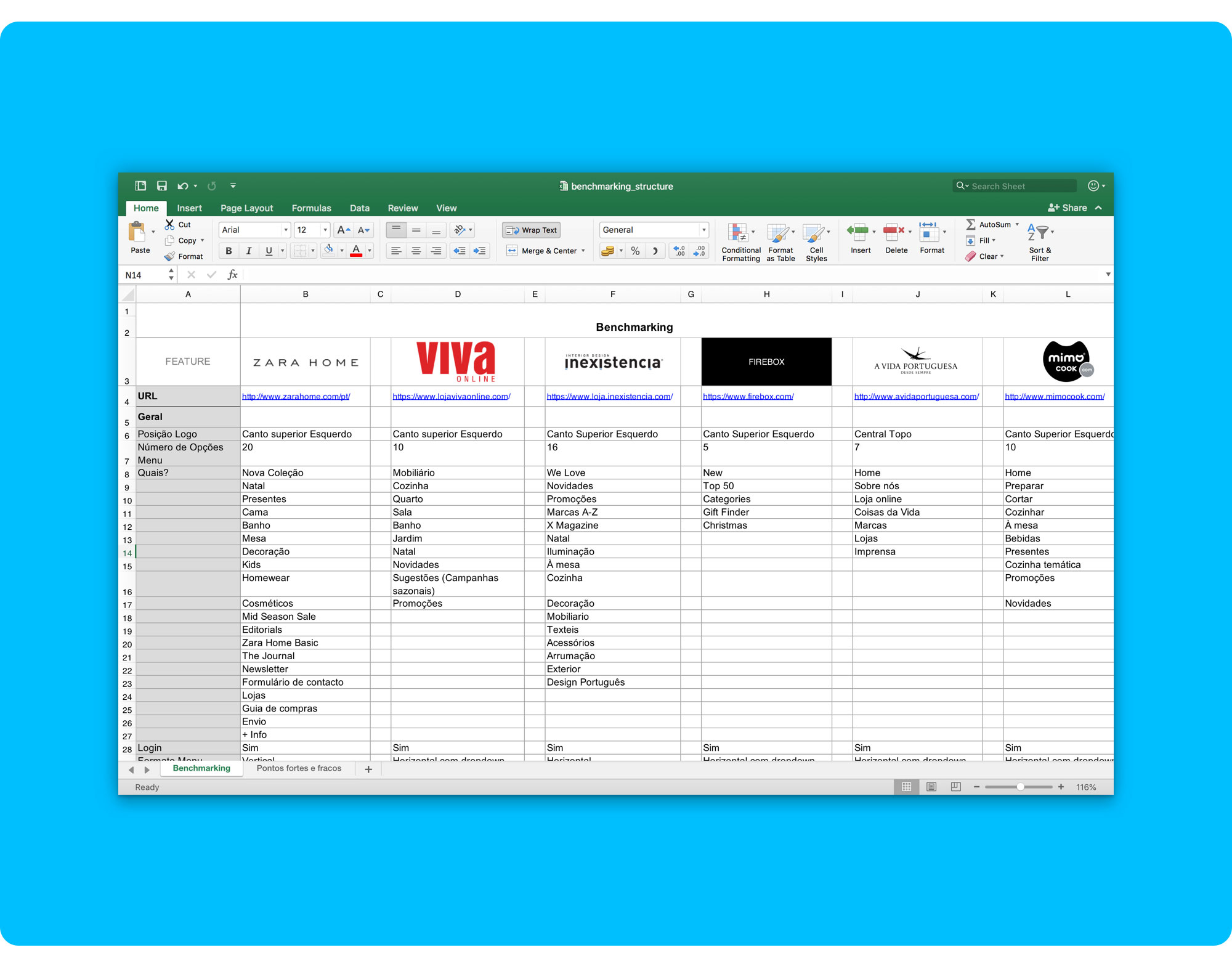Image resolution: width=1232 pixels, height=958 pixels.
Task: Click the zoom slider handle
Action: point(1020,787)
